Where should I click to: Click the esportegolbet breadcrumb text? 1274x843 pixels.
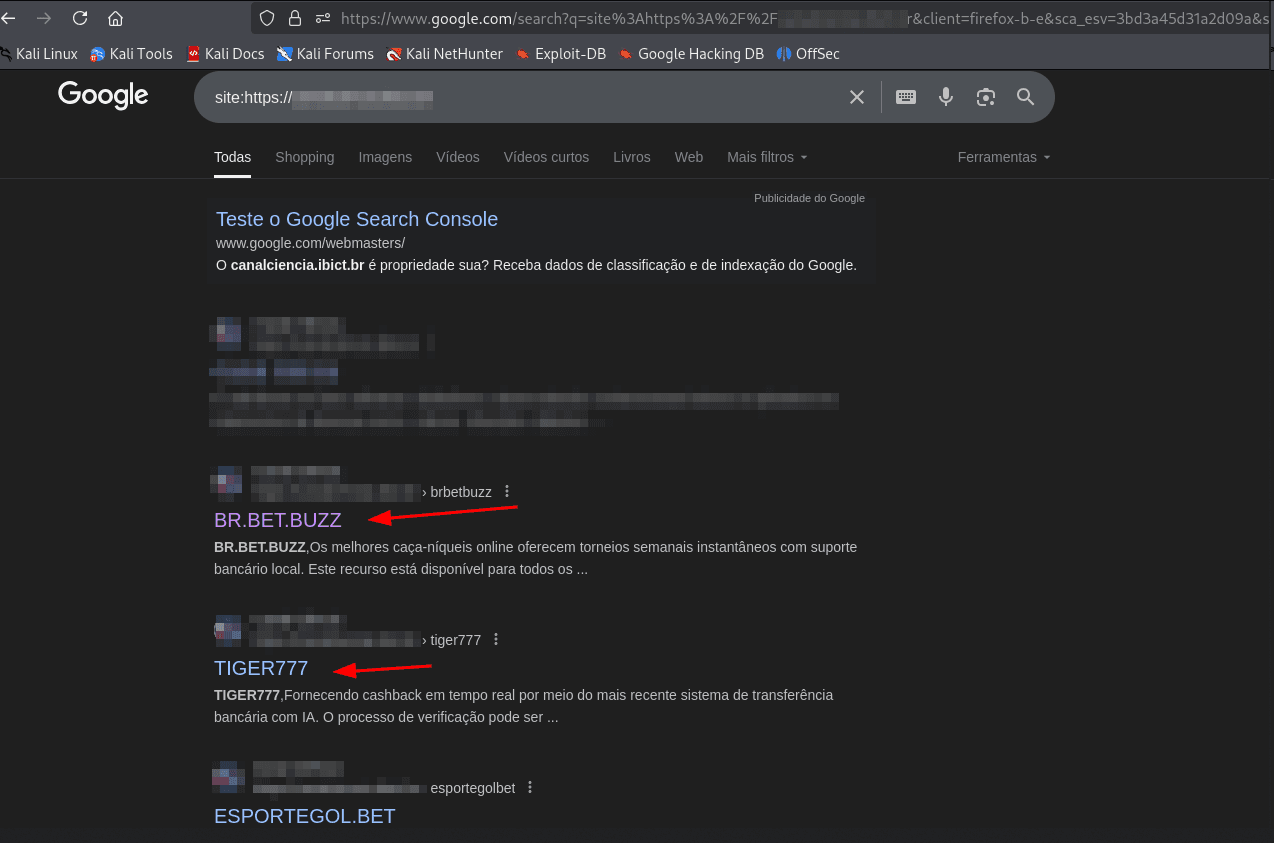pyautogui.click(x=473, y=788)
